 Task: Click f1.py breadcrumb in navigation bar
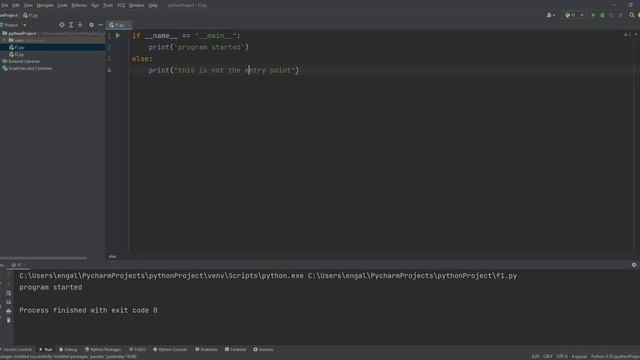point(31,15)
